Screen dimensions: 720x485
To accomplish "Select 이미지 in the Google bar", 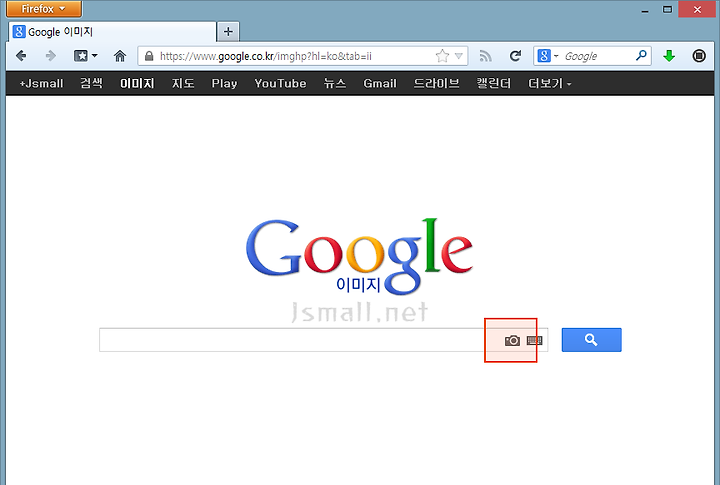I will pyautogui.click(x=137, y=83).
